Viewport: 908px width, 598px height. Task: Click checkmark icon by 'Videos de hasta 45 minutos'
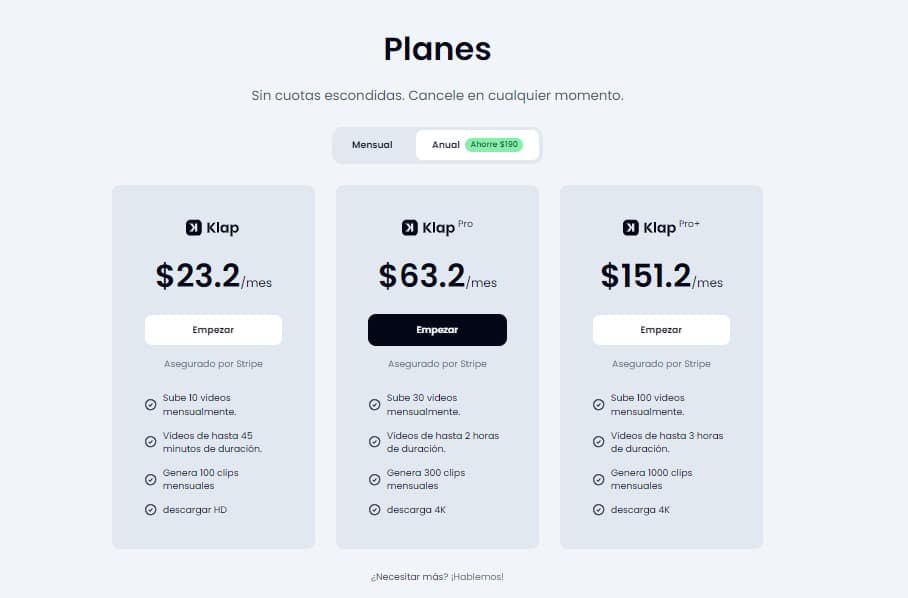click(x=151, y=442)
